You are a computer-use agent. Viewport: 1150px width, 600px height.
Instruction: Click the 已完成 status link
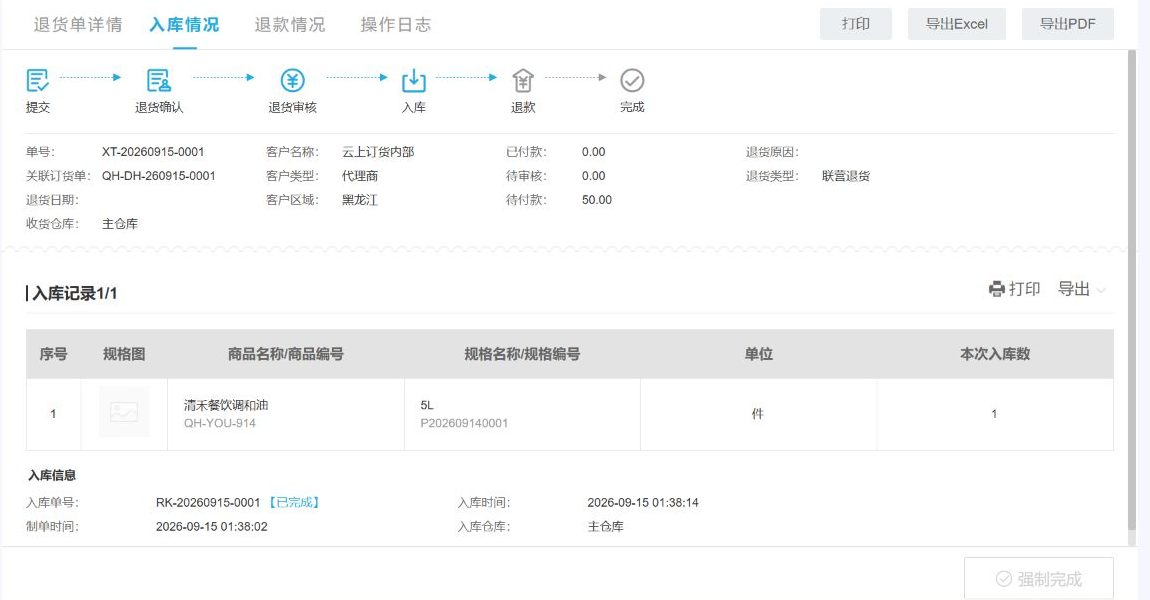(293, 502)
